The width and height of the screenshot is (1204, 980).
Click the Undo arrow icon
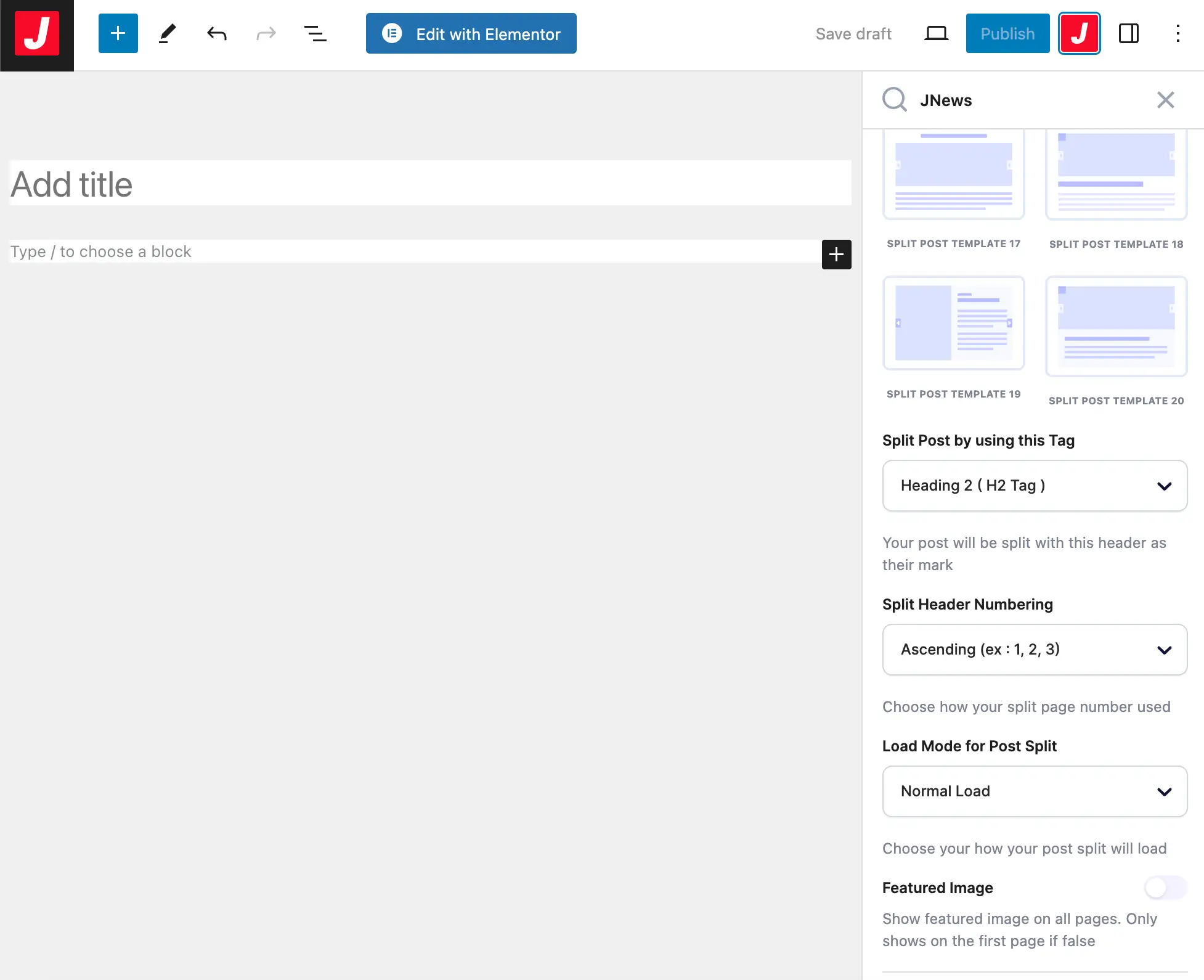216,33
